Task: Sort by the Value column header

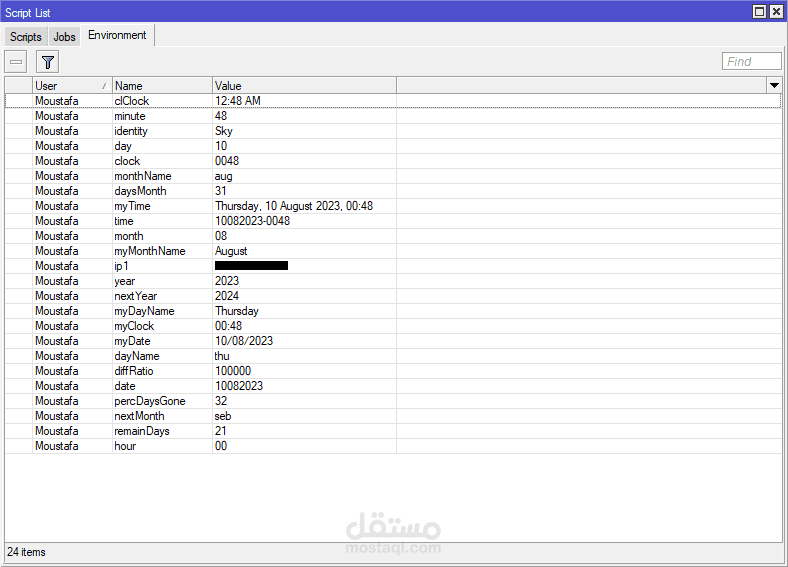Action: [x=305, y=85]
